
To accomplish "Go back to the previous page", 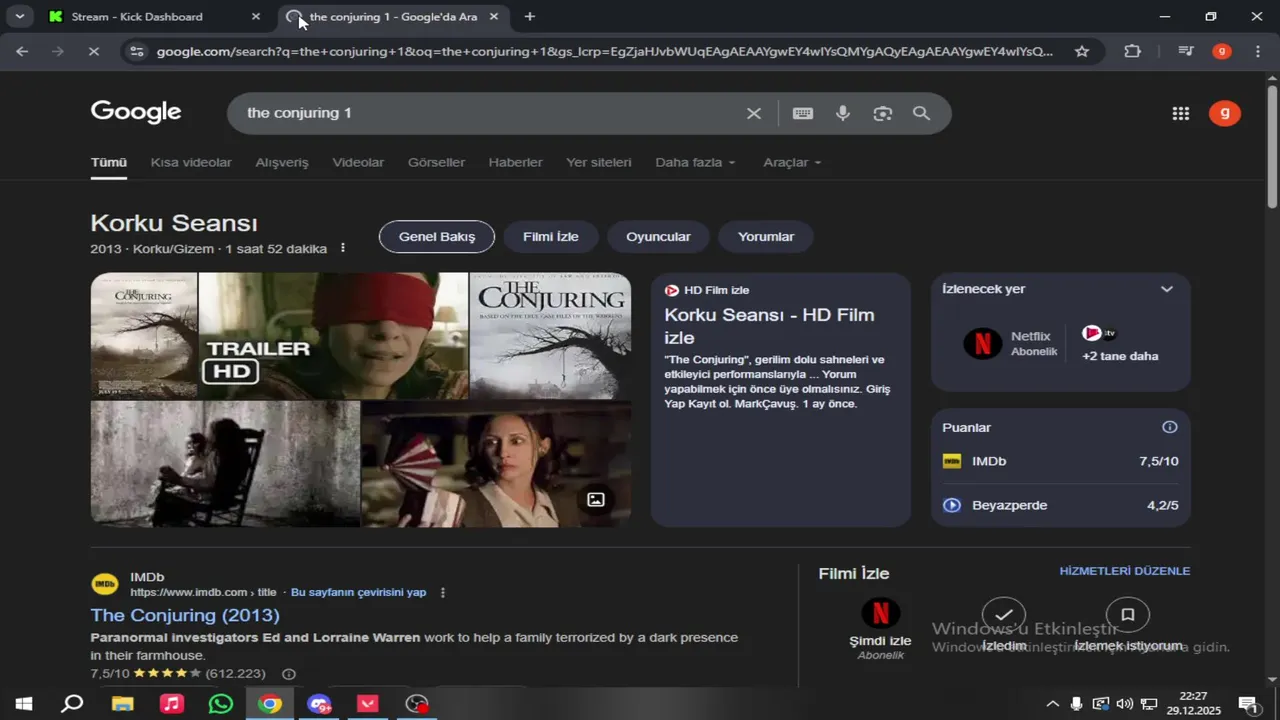I will pos(22,51).
